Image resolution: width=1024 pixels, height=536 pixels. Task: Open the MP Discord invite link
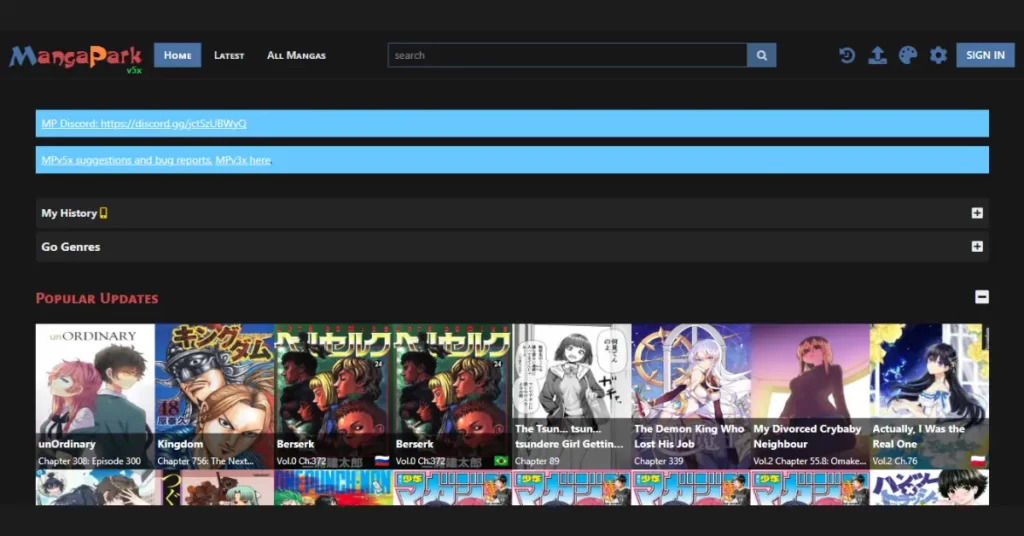point(144,123)
